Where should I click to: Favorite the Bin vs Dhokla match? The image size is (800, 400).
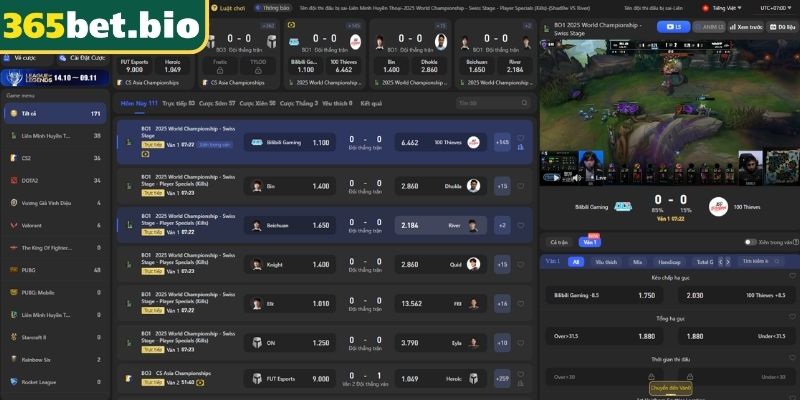520,186
